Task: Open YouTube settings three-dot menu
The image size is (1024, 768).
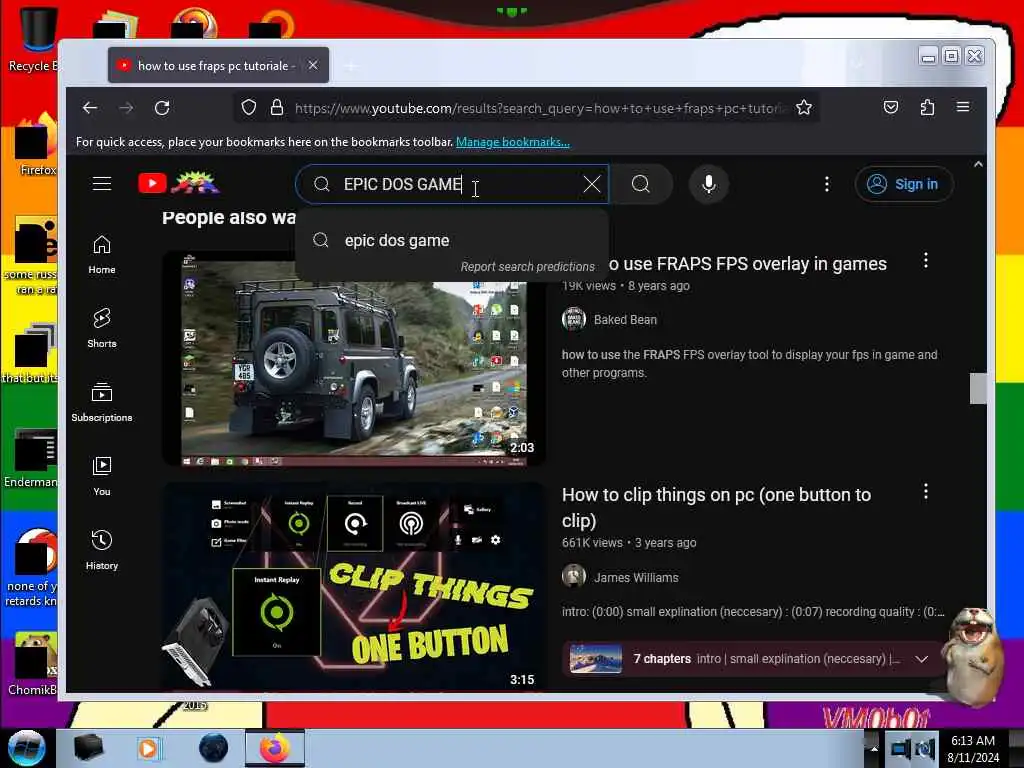Action: pyautogui.click(x=827, y=184)
